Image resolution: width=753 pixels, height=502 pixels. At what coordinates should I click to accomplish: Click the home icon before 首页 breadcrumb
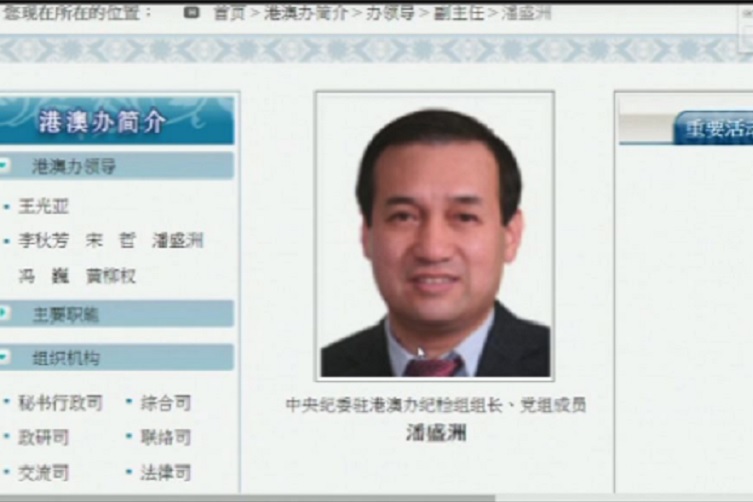(192, 13)
